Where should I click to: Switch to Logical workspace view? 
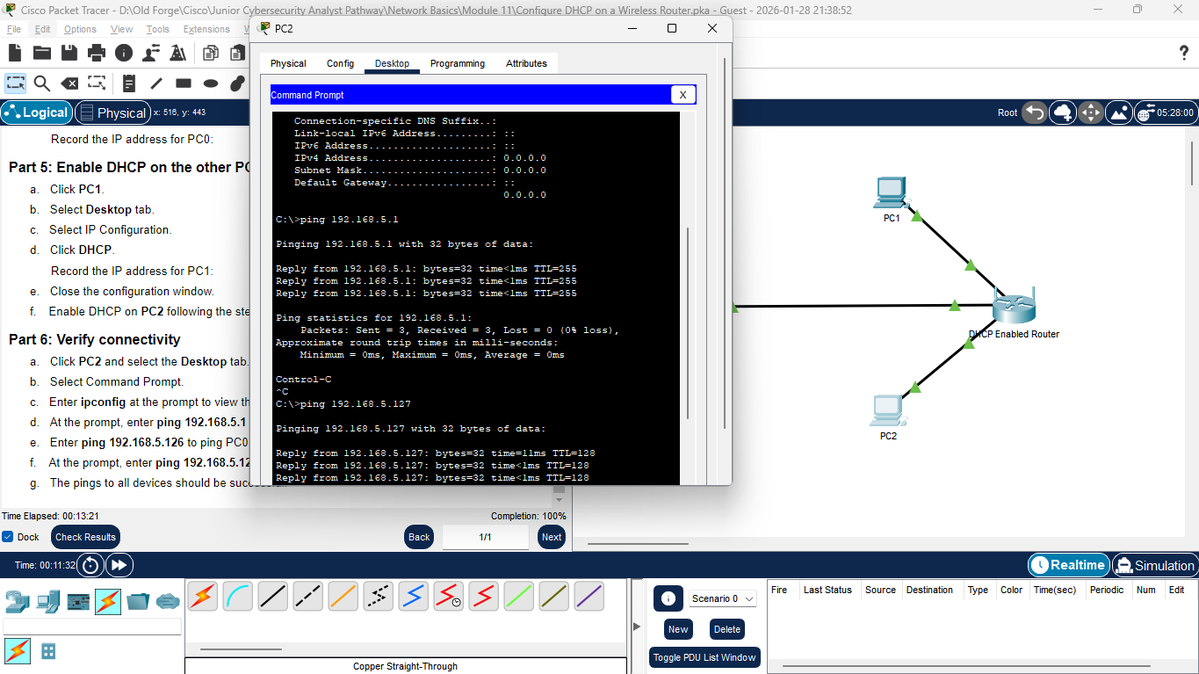(x=37, y=112)
